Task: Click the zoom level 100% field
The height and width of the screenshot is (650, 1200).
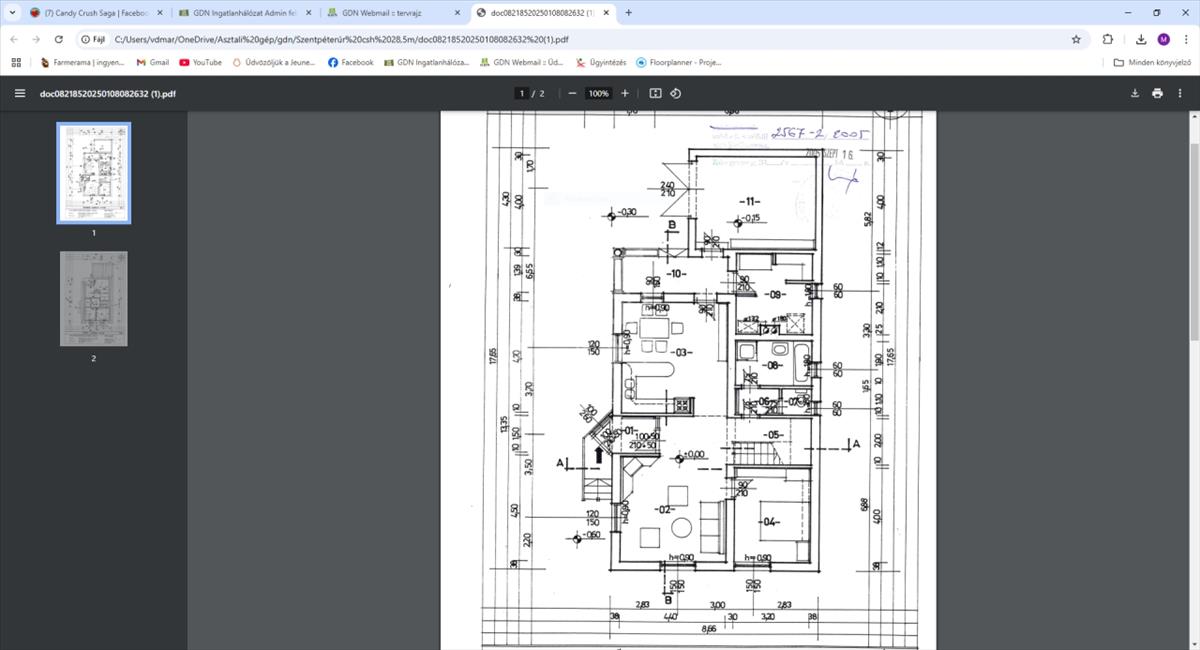Action: [x=598, y=93]
